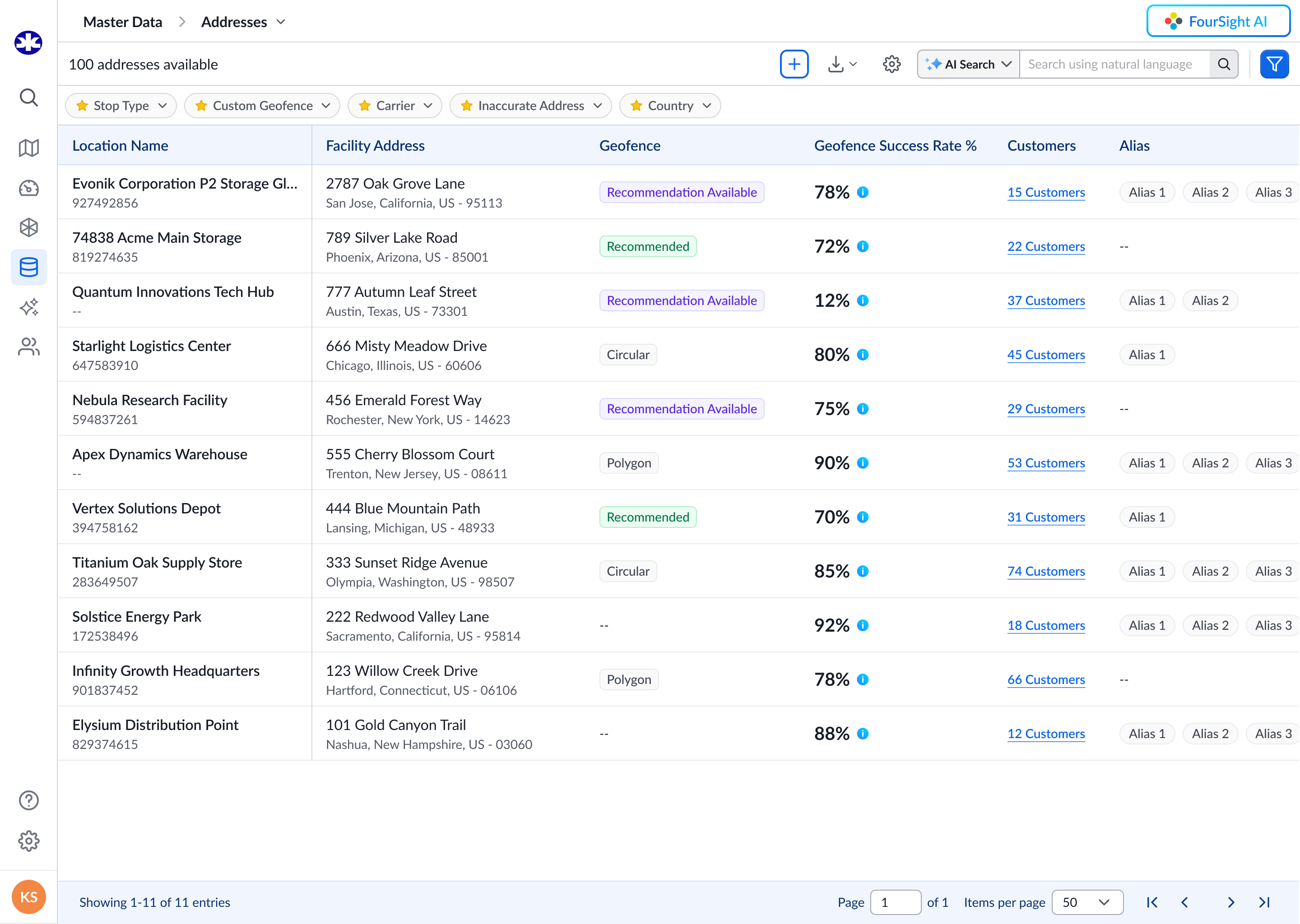Image resolution: width=1300 pixels, height=924 pixels.
Task: Expand the Custom Geofence filter
Action: tap(262, 106)
